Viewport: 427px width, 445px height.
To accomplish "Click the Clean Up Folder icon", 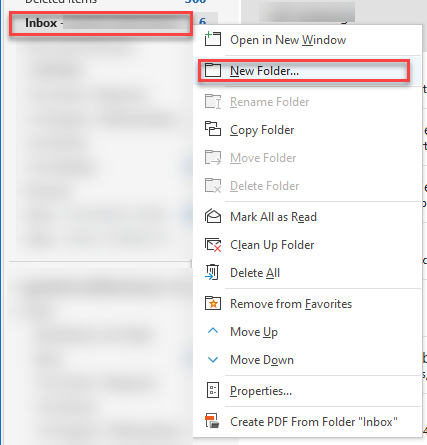I will [213, 245].
